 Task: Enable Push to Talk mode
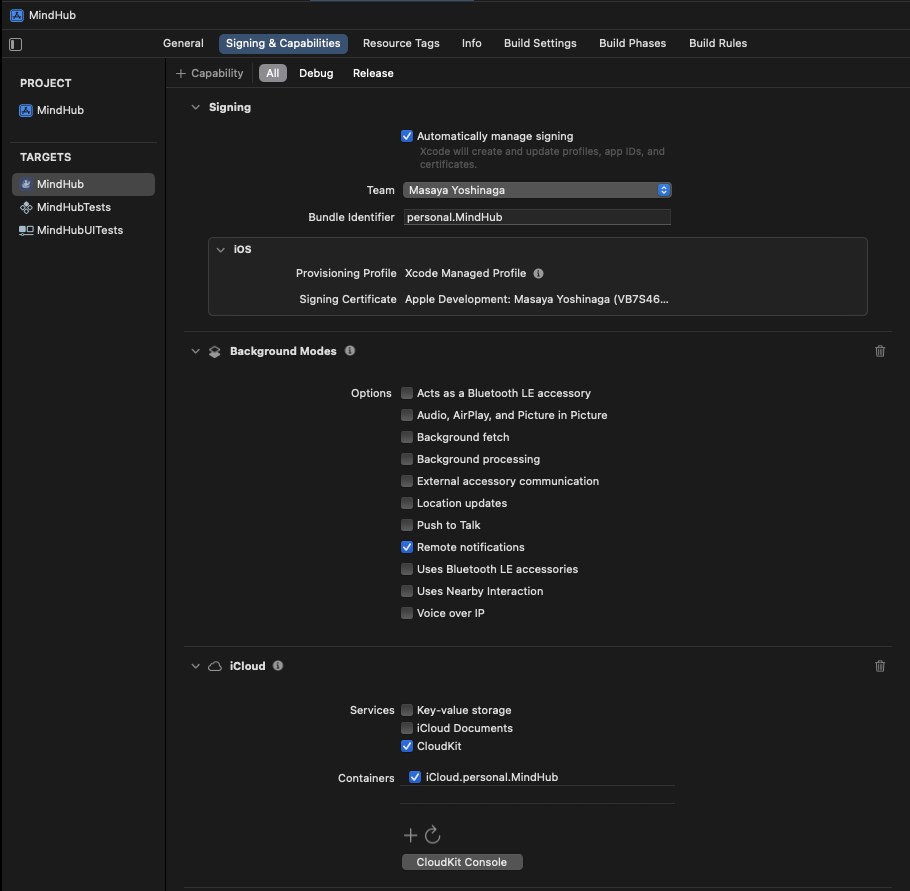pyautogui.click(x=407, y=525)
